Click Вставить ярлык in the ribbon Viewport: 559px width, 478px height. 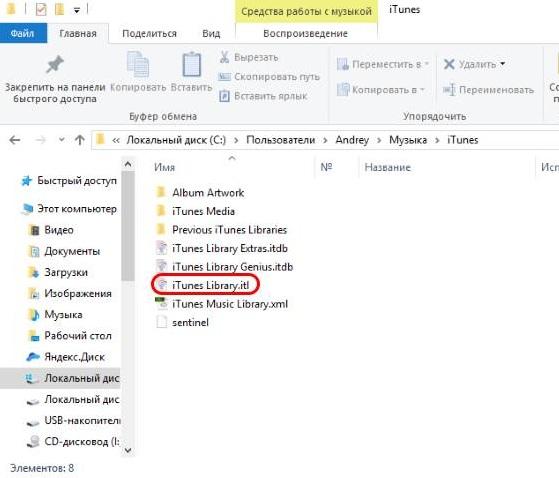(263, 96)
